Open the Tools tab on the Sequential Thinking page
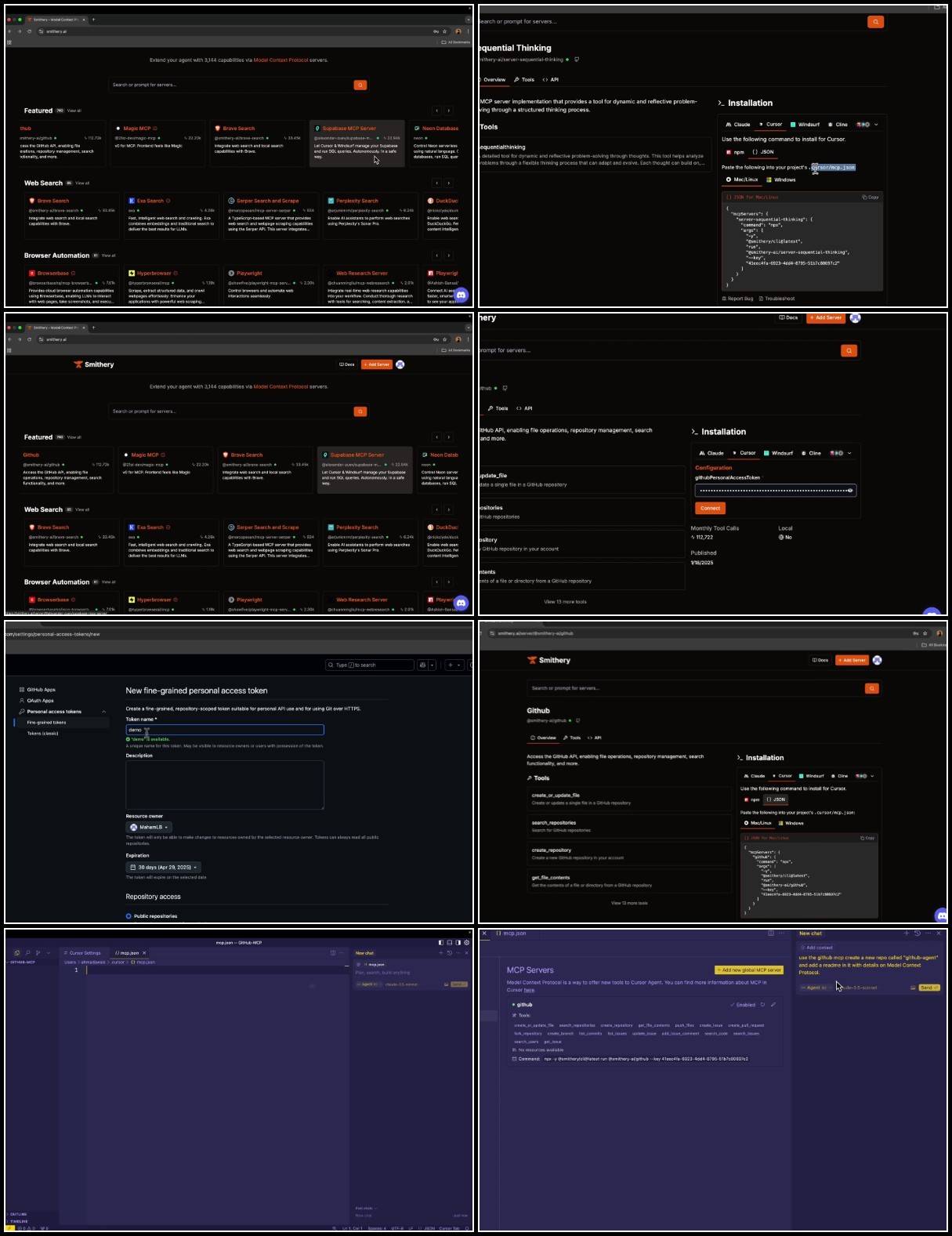The height and width of the screenshot is (1236, 952). coord(524,79)
